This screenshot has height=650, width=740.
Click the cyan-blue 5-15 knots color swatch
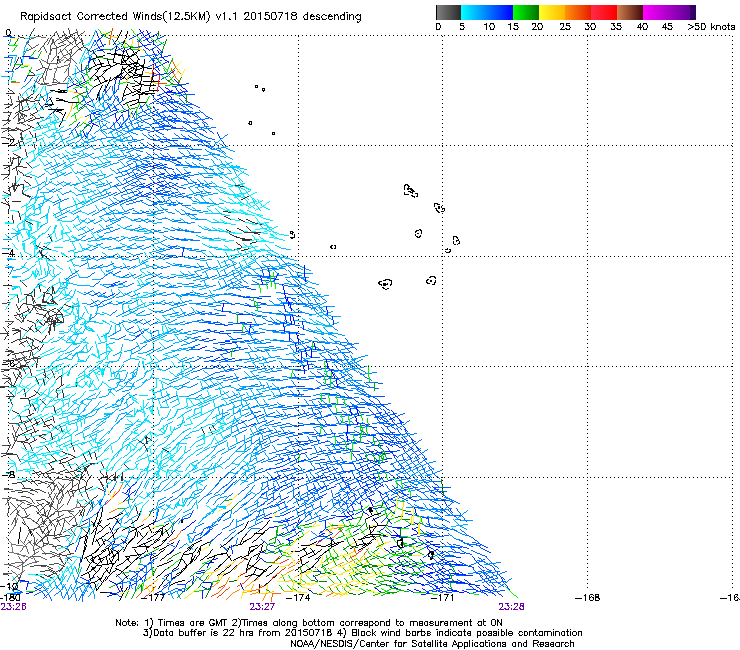[487, 12]
